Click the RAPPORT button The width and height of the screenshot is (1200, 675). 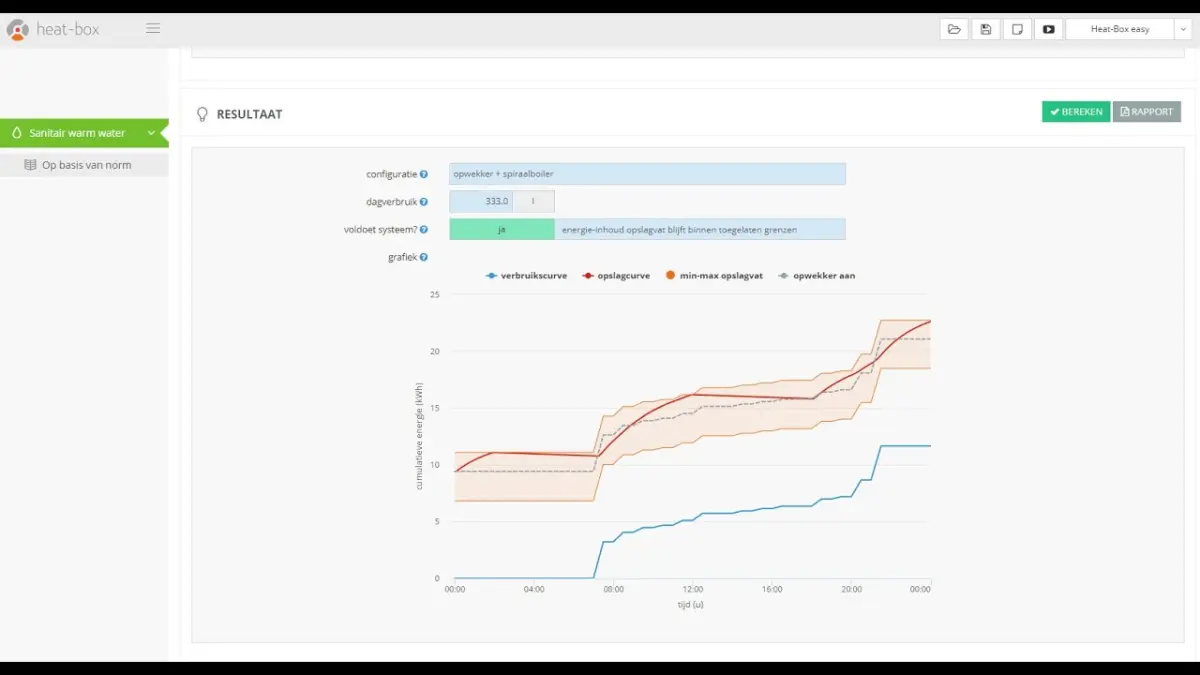[1146, 112]
